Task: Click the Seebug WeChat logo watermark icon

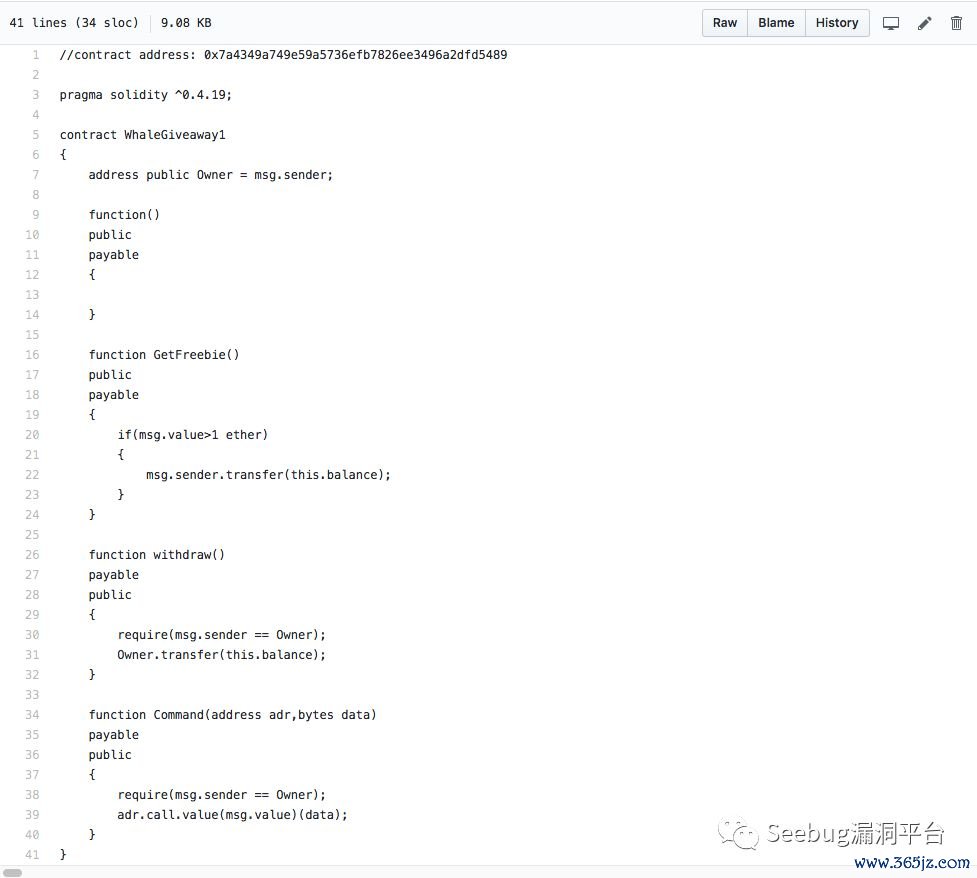Action: tap(740, 833)
